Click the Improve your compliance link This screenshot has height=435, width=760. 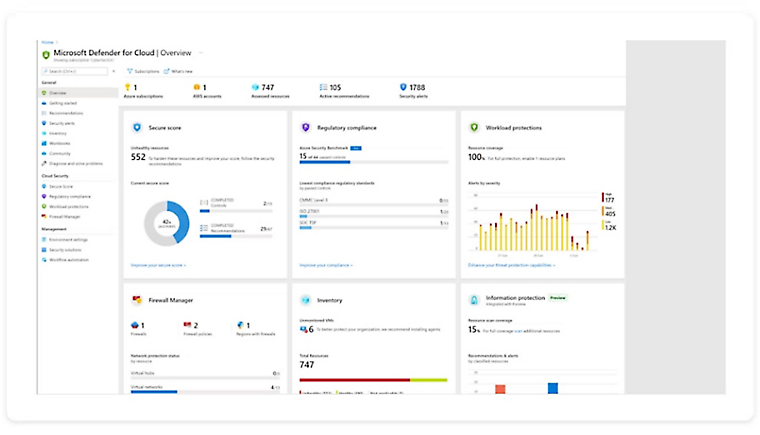pyautogui.click(x=326, y=266)
